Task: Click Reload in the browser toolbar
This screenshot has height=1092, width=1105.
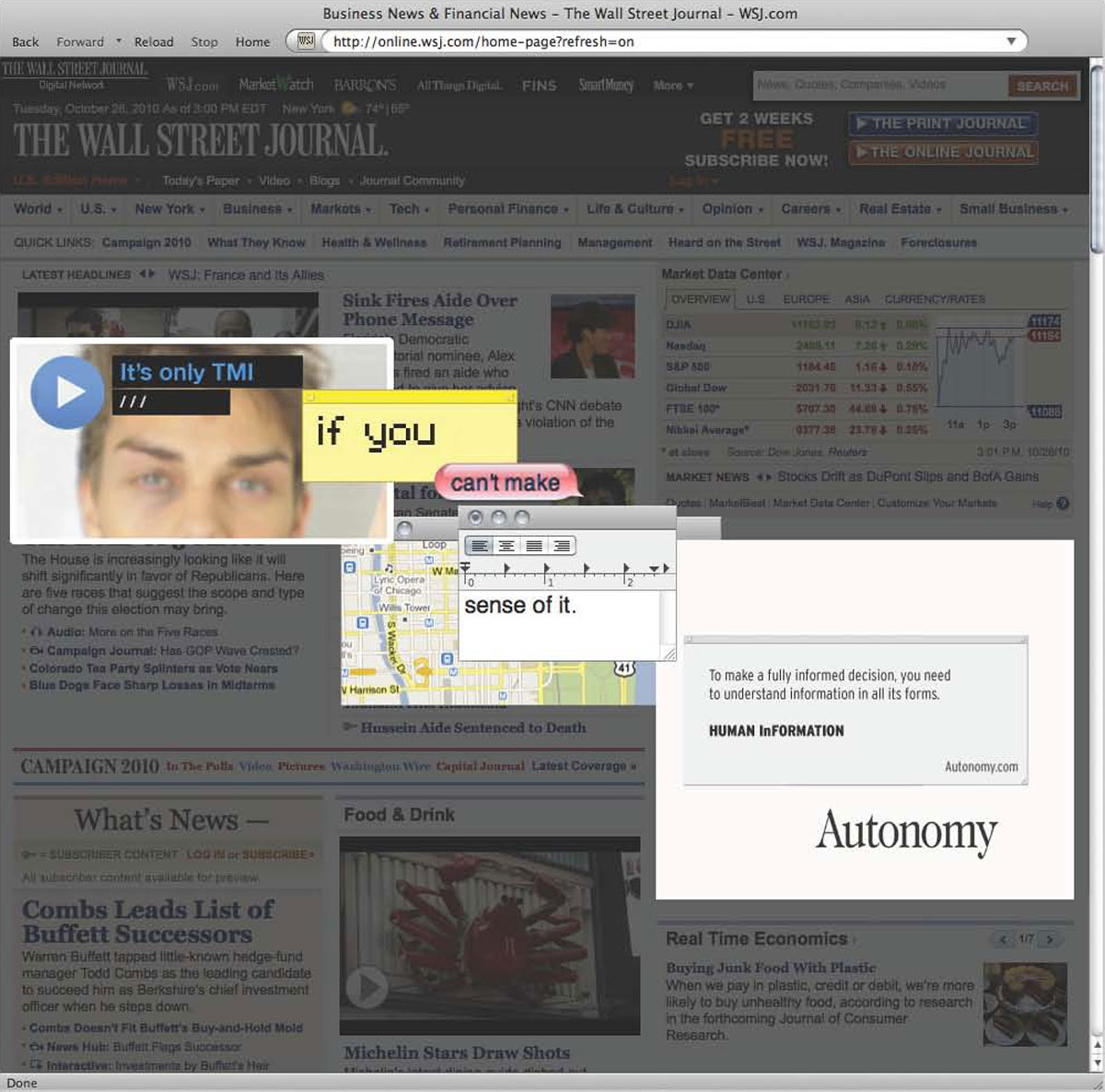Action: (x=154, y=41)
